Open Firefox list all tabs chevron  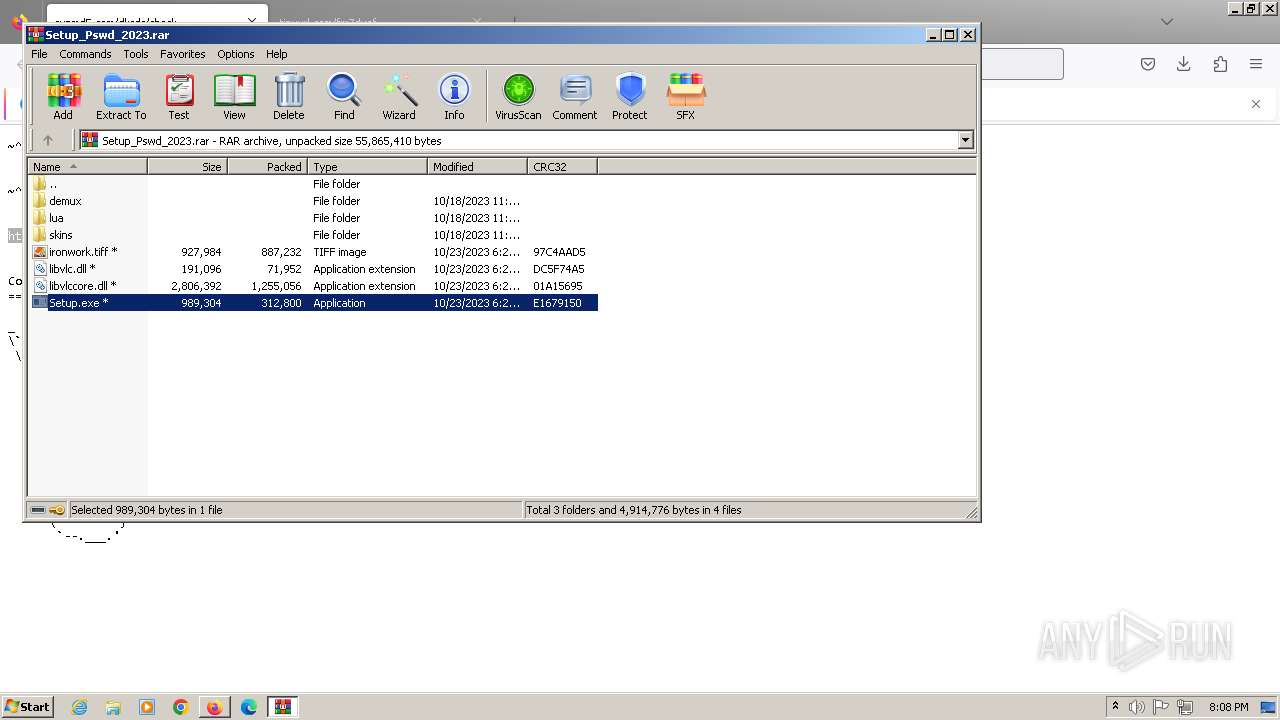1167,21
